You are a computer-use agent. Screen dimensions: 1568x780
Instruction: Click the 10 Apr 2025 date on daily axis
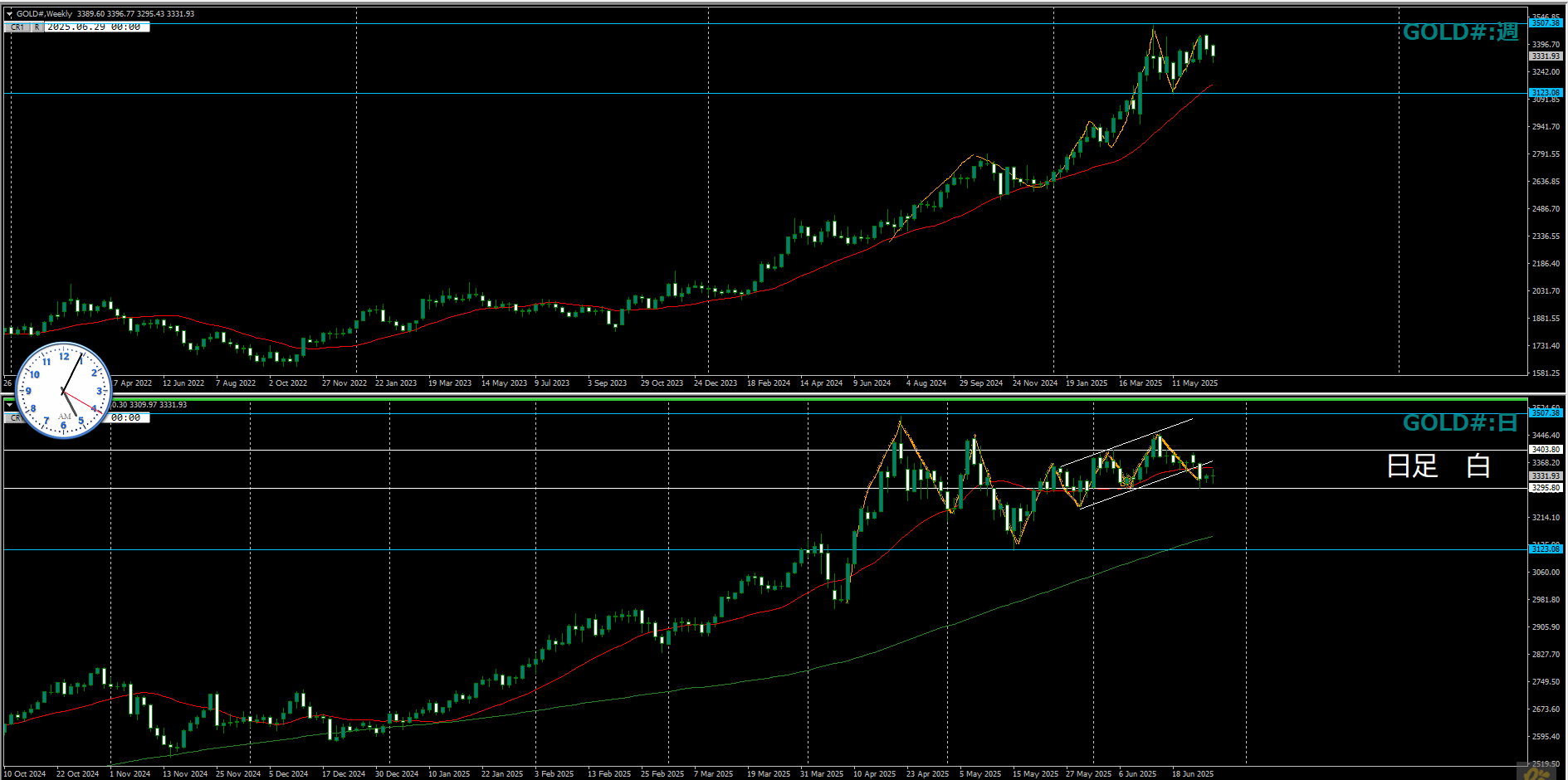874,774
